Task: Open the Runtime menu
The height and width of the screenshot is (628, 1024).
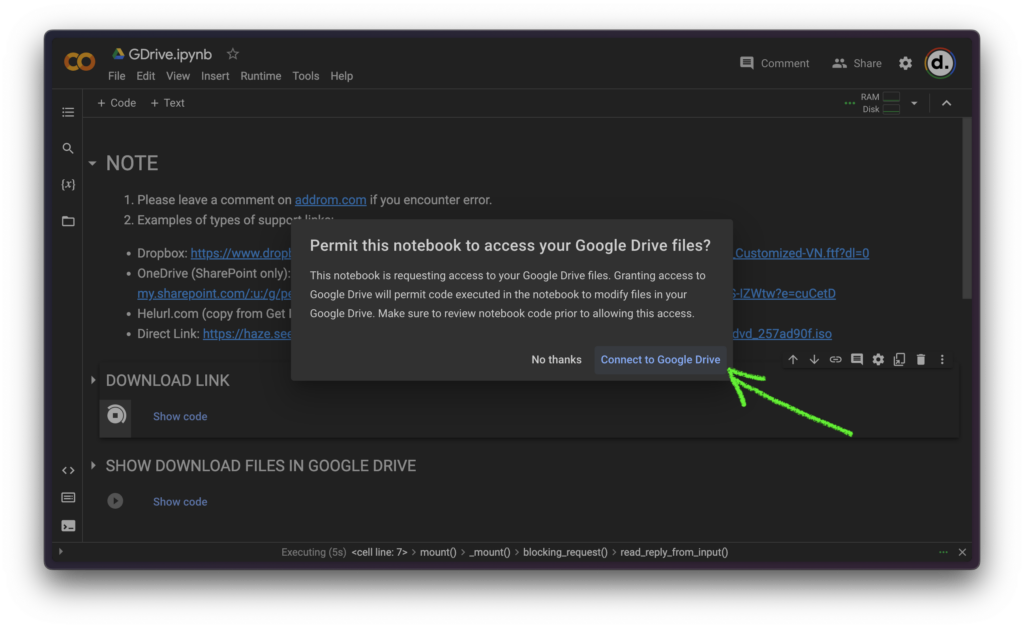Action: coord(261,76)
